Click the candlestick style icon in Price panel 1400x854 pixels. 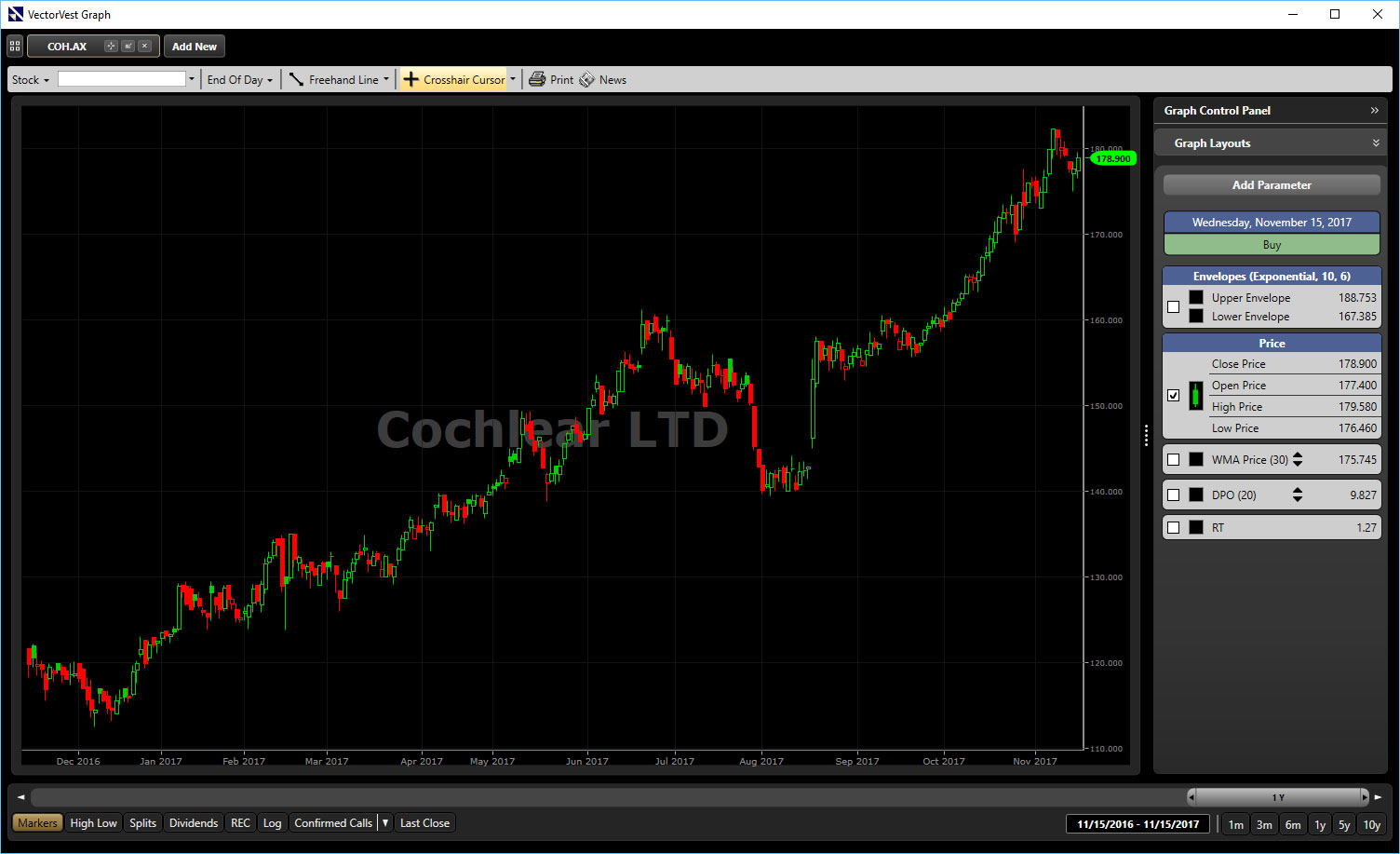(1196, 396)
